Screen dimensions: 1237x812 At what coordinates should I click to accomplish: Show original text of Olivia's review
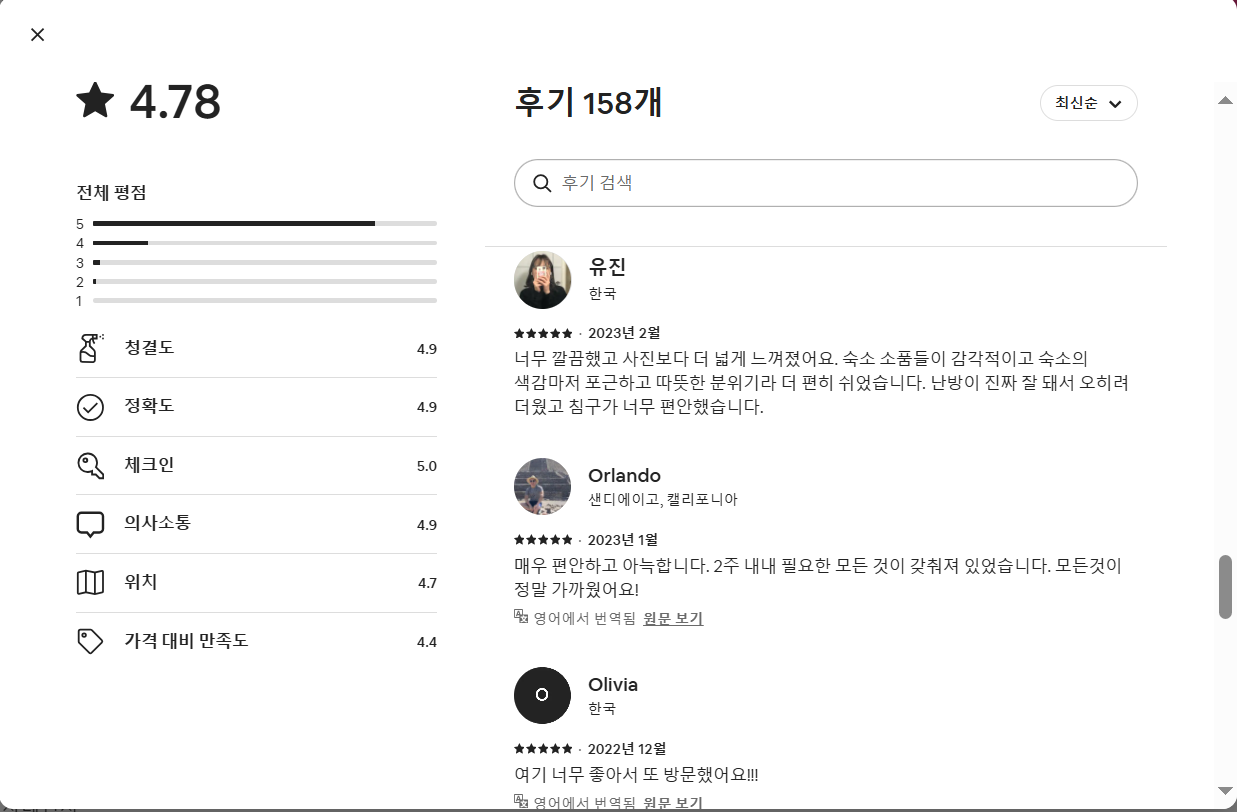tap(672, 802)
